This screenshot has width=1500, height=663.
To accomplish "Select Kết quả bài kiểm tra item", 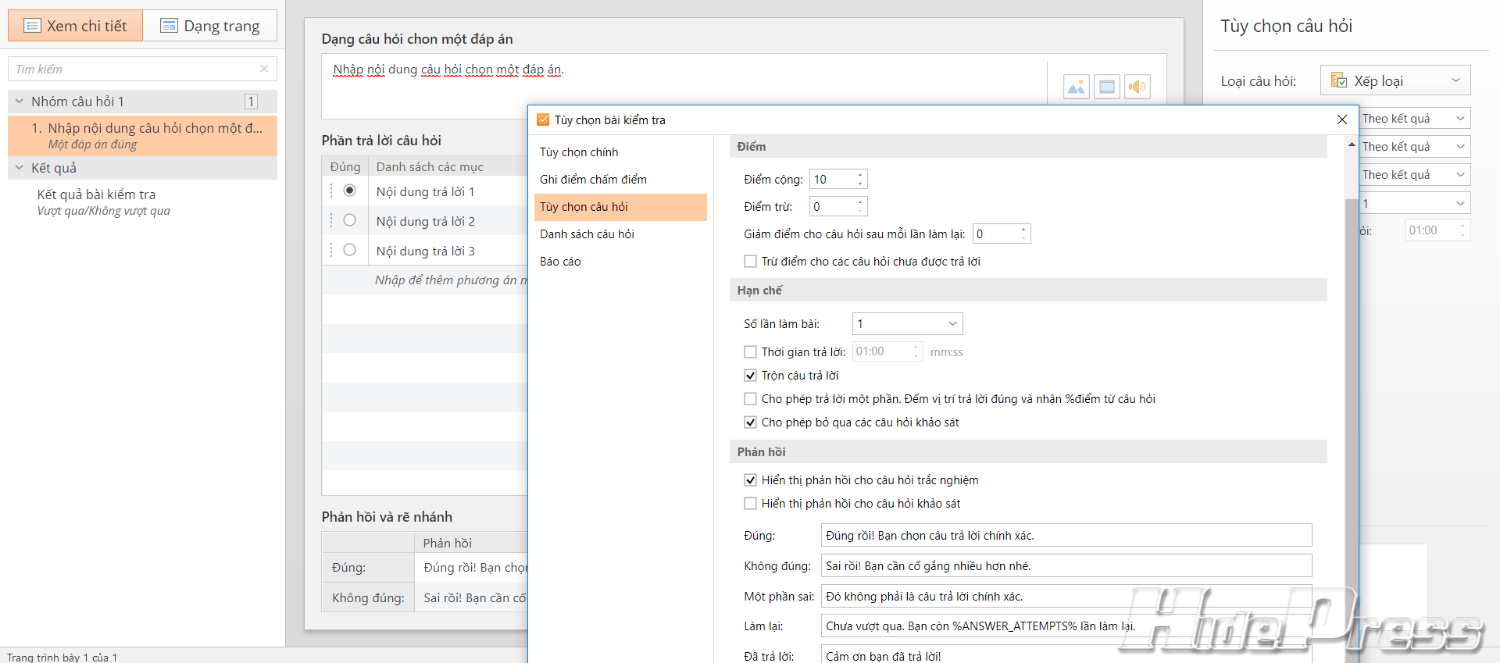I will [x=96, y=195].
